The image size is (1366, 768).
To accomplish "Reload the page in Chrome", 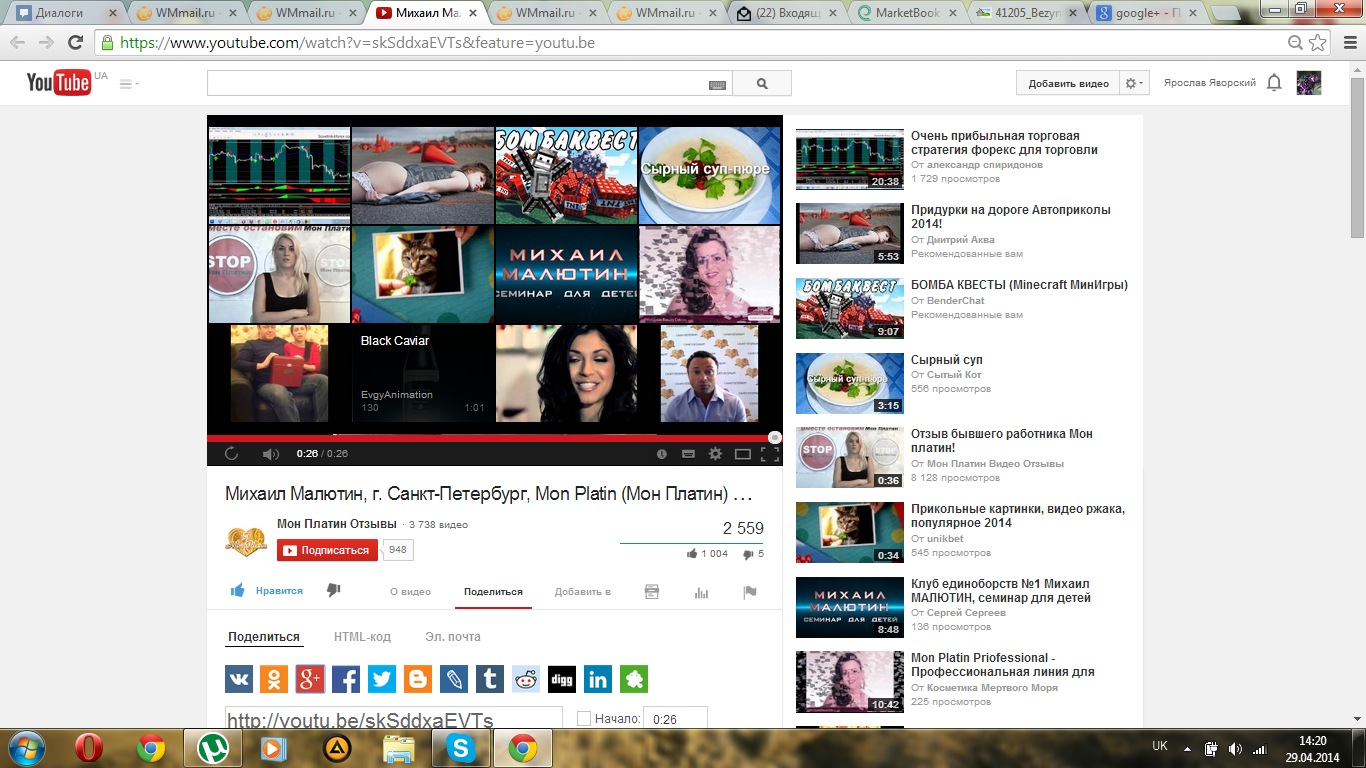I will point(75,43).
